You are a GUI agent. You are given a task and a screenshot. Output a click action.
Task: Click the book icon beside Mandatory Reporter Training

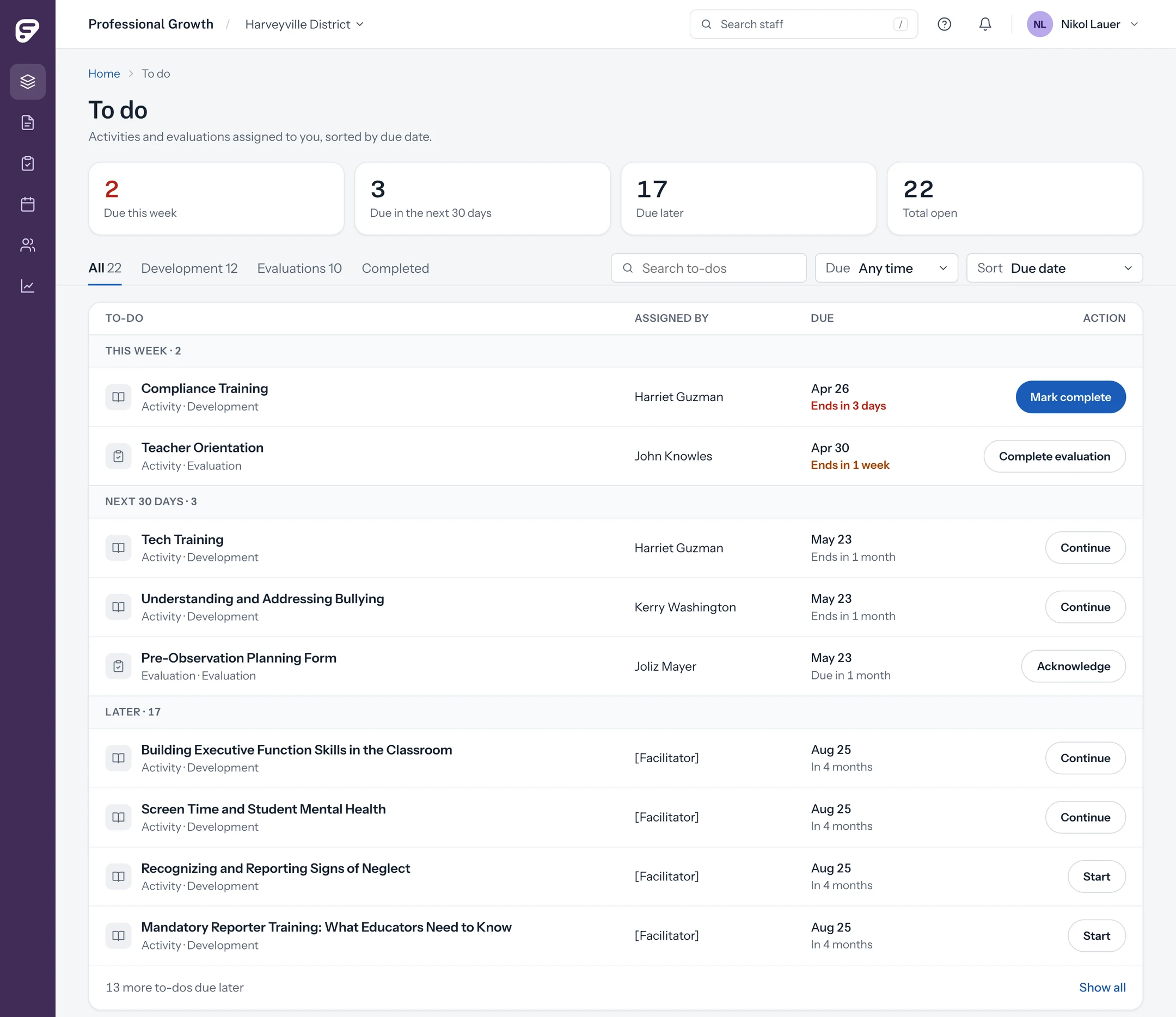119,936
